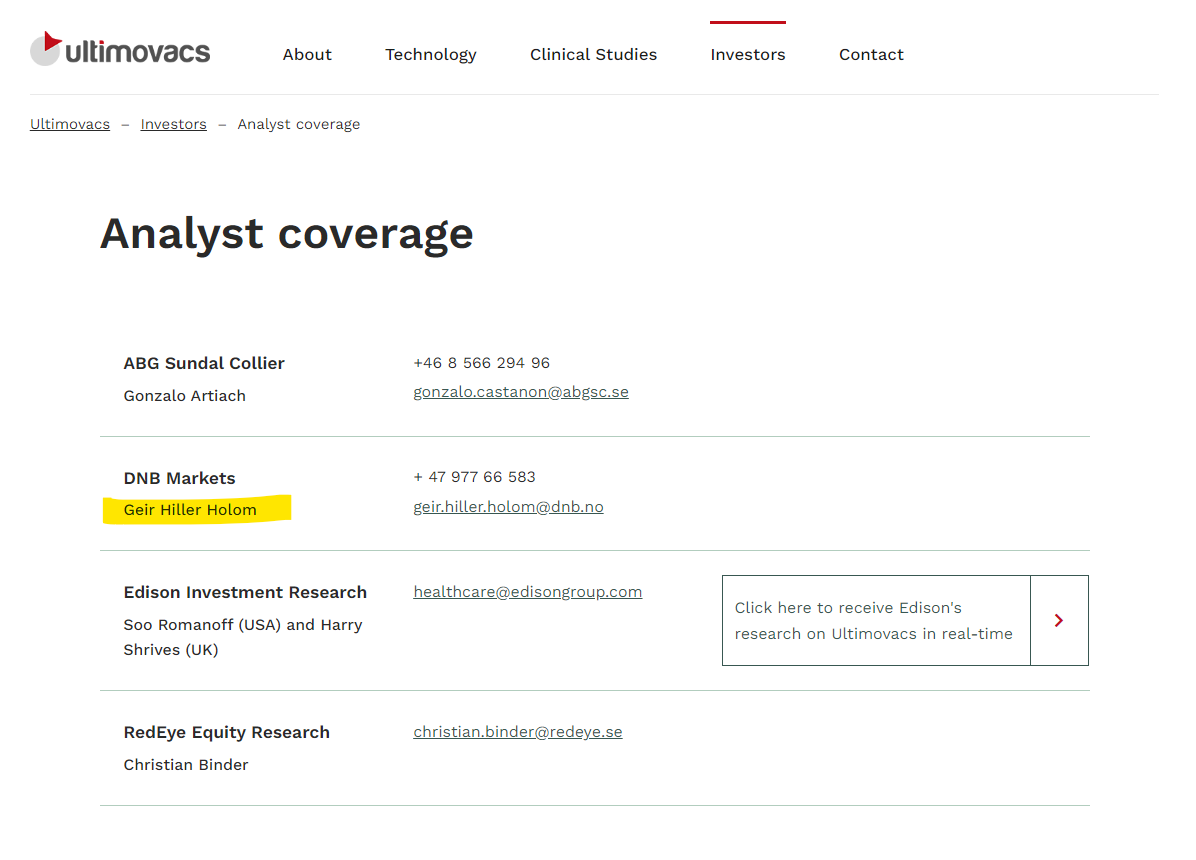1196x860 pixels.
Task: Open the About menu
Action: pyautogui.click(x=307, y=55)
